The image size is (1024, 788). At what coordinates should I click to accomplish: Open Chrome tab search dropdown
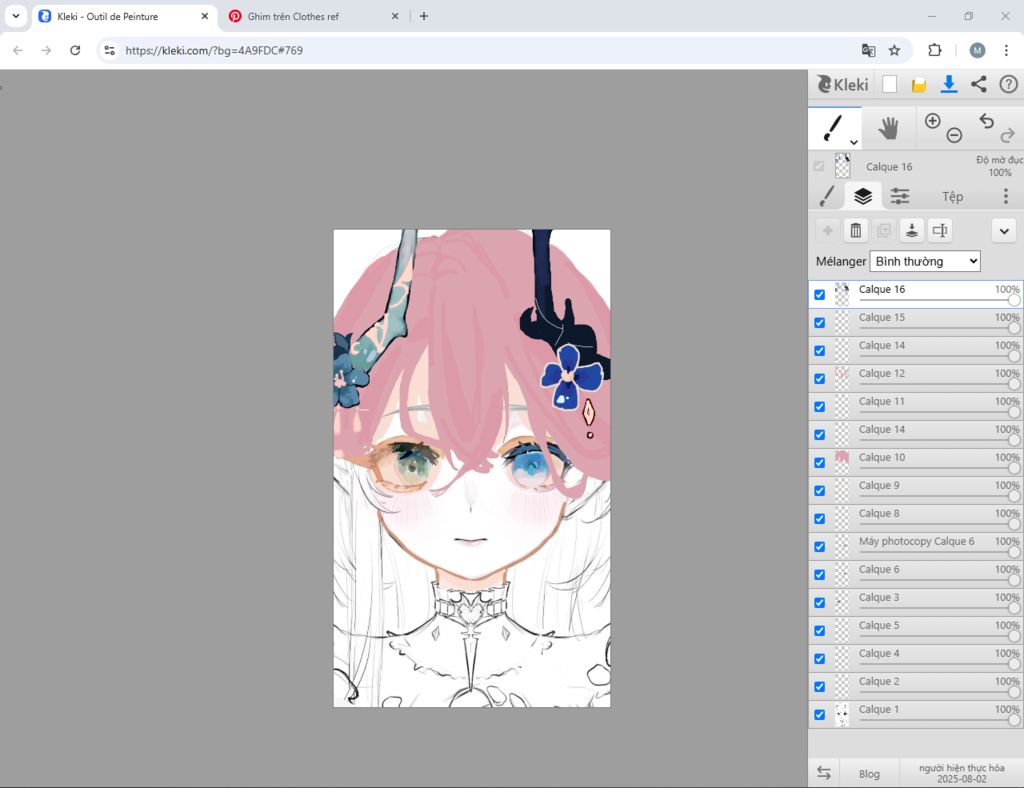tap(16, 16)
